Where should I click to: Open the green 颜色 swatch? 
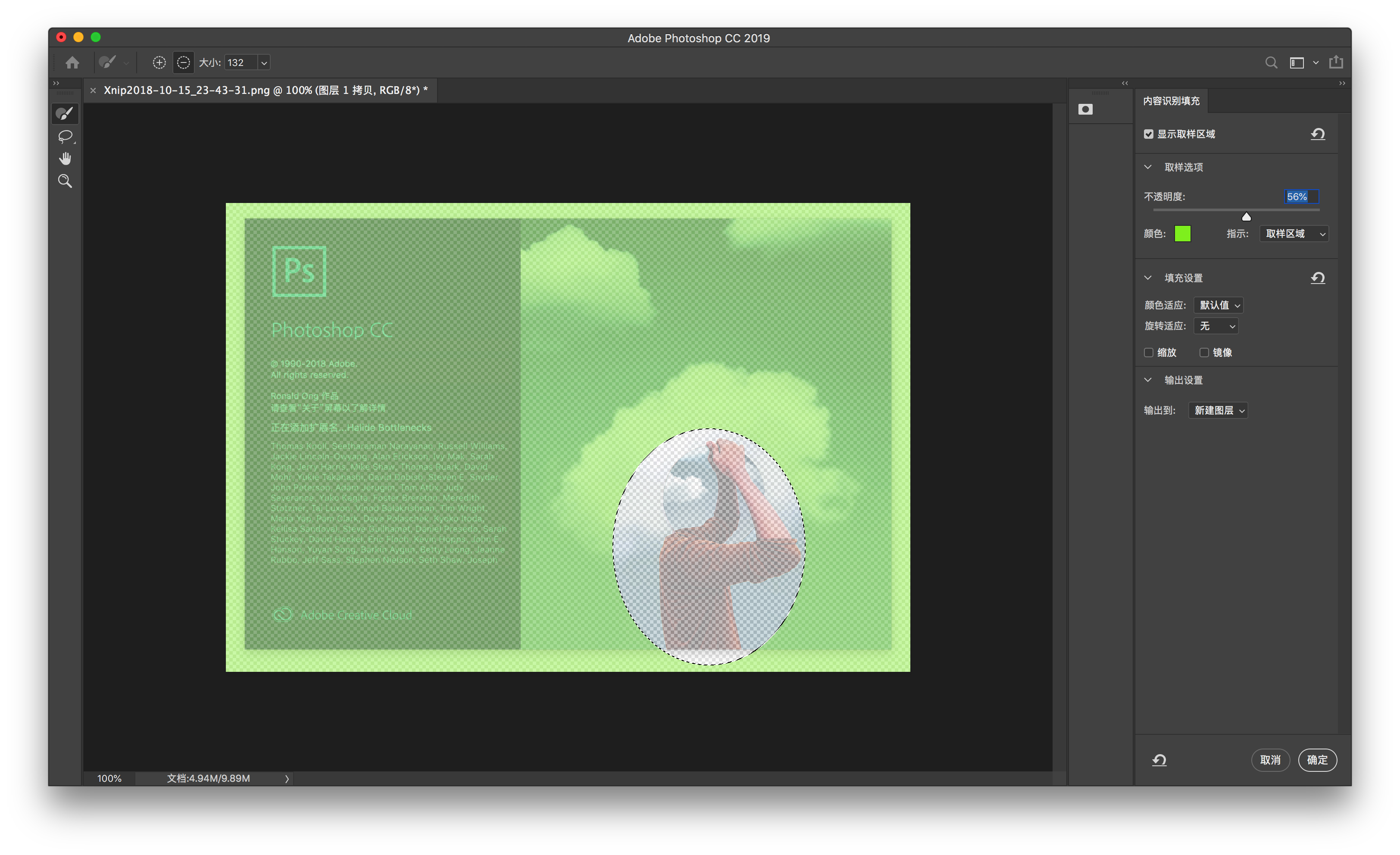1182,234
